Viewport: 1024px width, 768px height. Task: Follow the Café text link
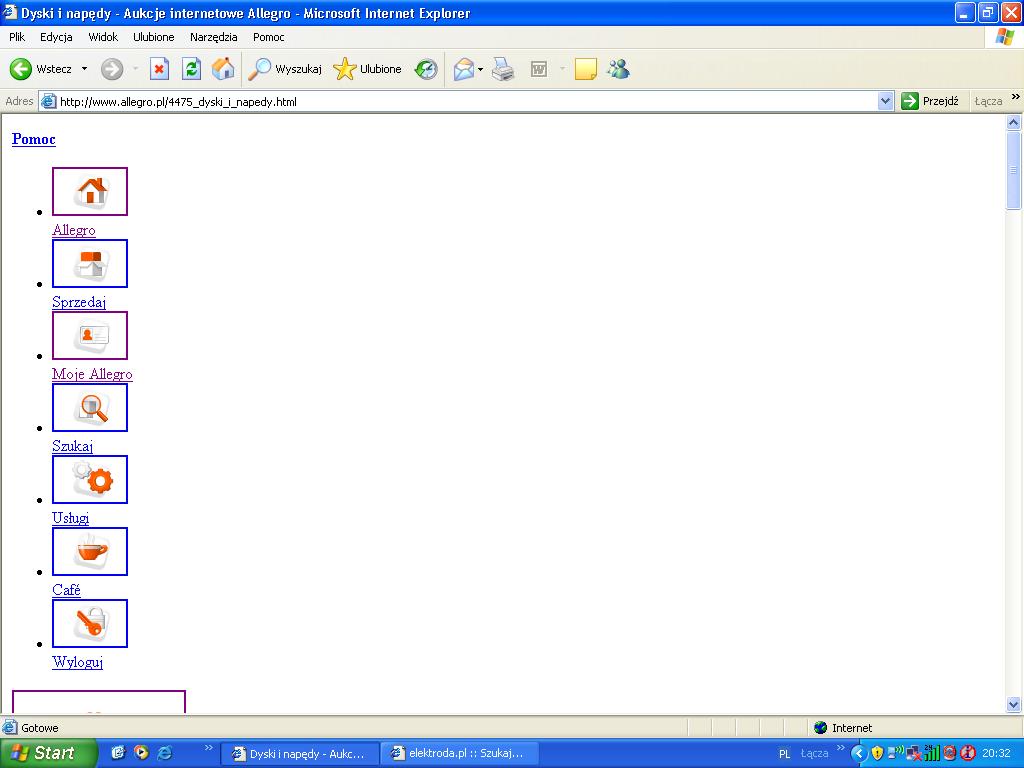tap(67, 590)
